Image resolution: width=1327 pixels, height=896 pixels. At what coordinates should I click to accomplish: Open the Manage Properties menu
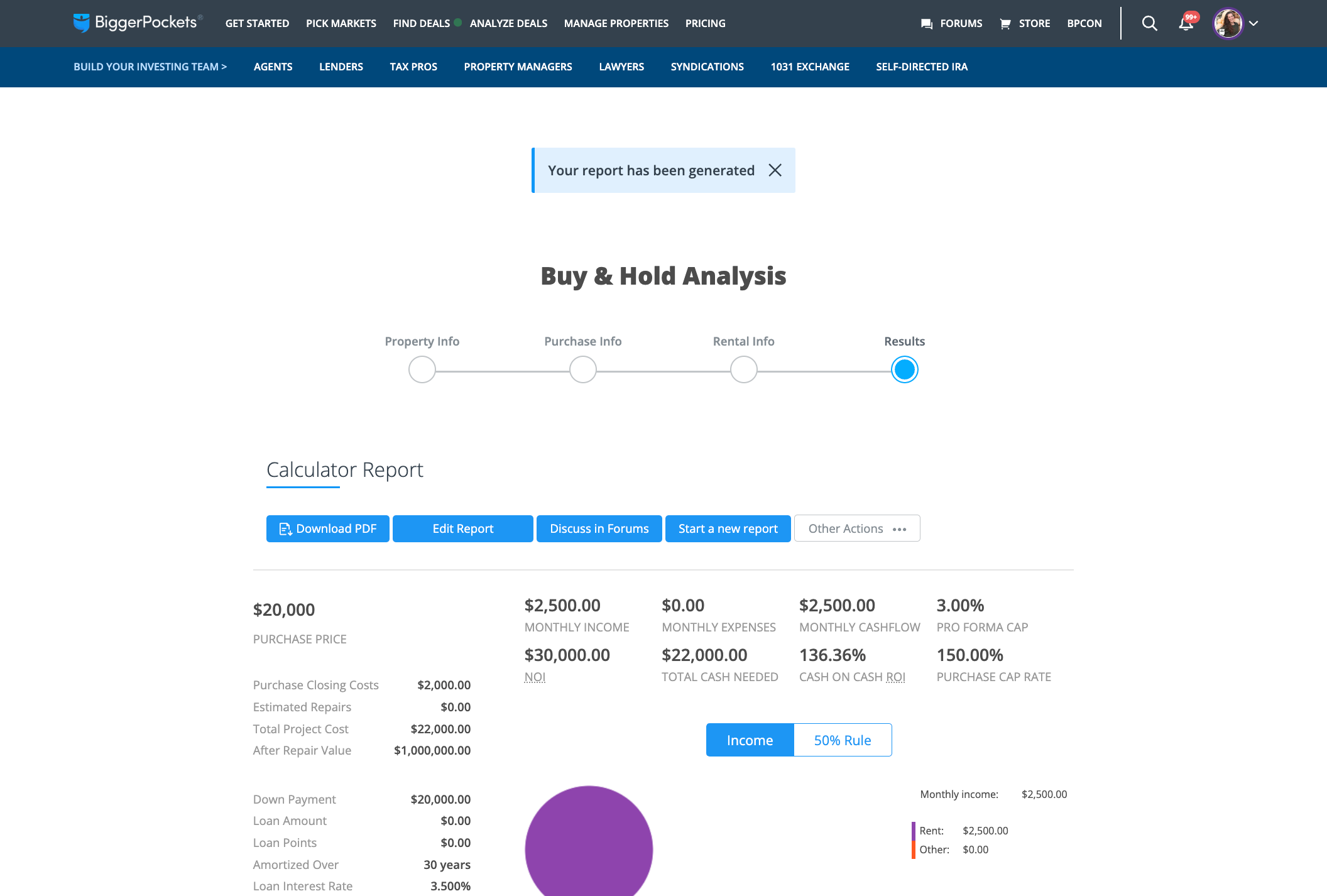point(616,23)
